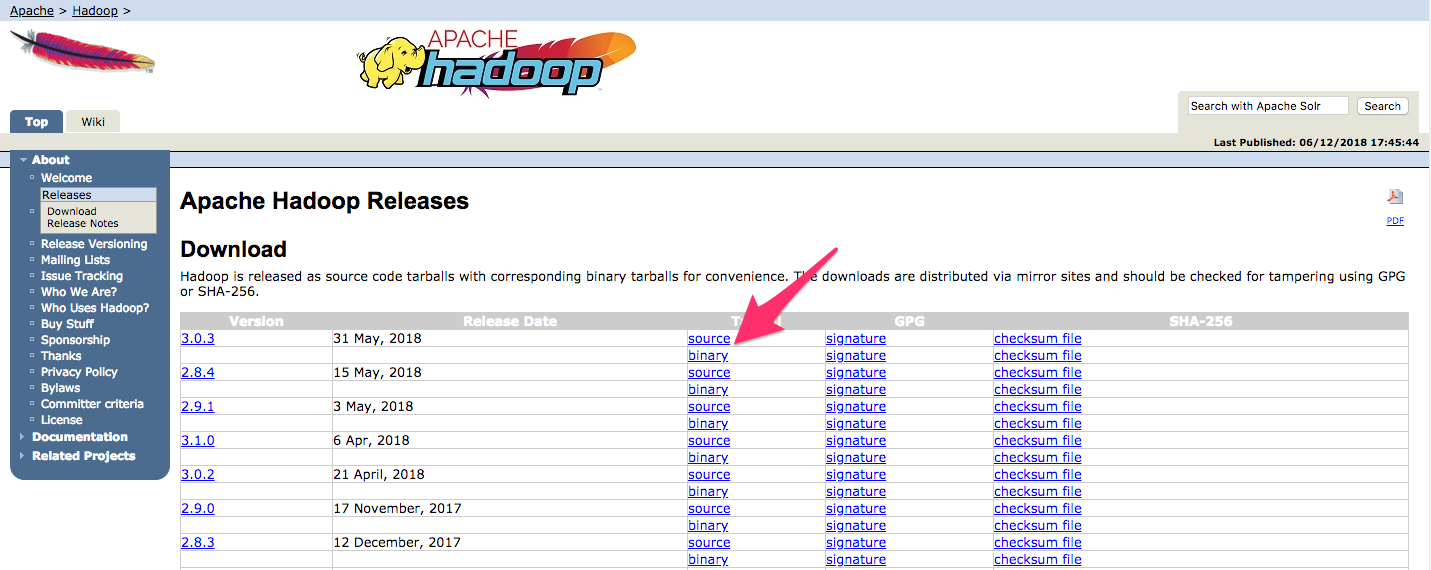Click the Release Date column header
This screenshot has height=570, width=1431.
(x=510, y=321)
